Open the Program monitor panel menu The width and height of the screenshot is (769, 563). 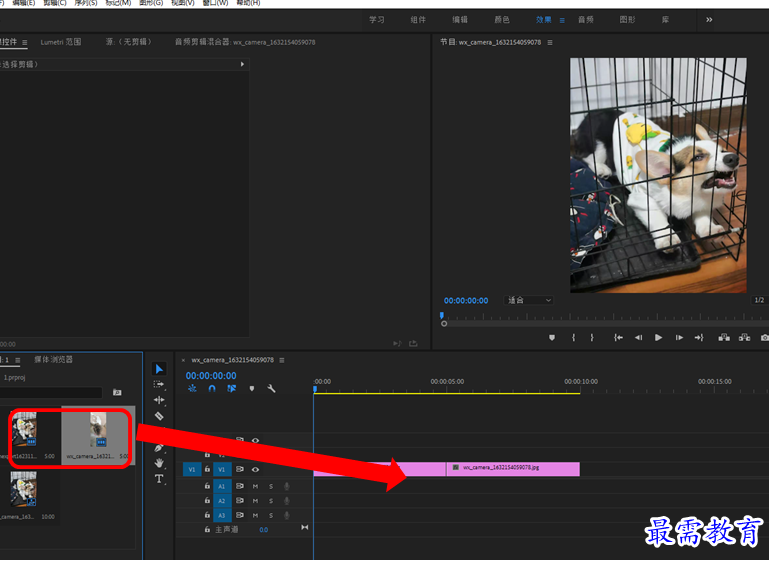click(x=550, y=43)
